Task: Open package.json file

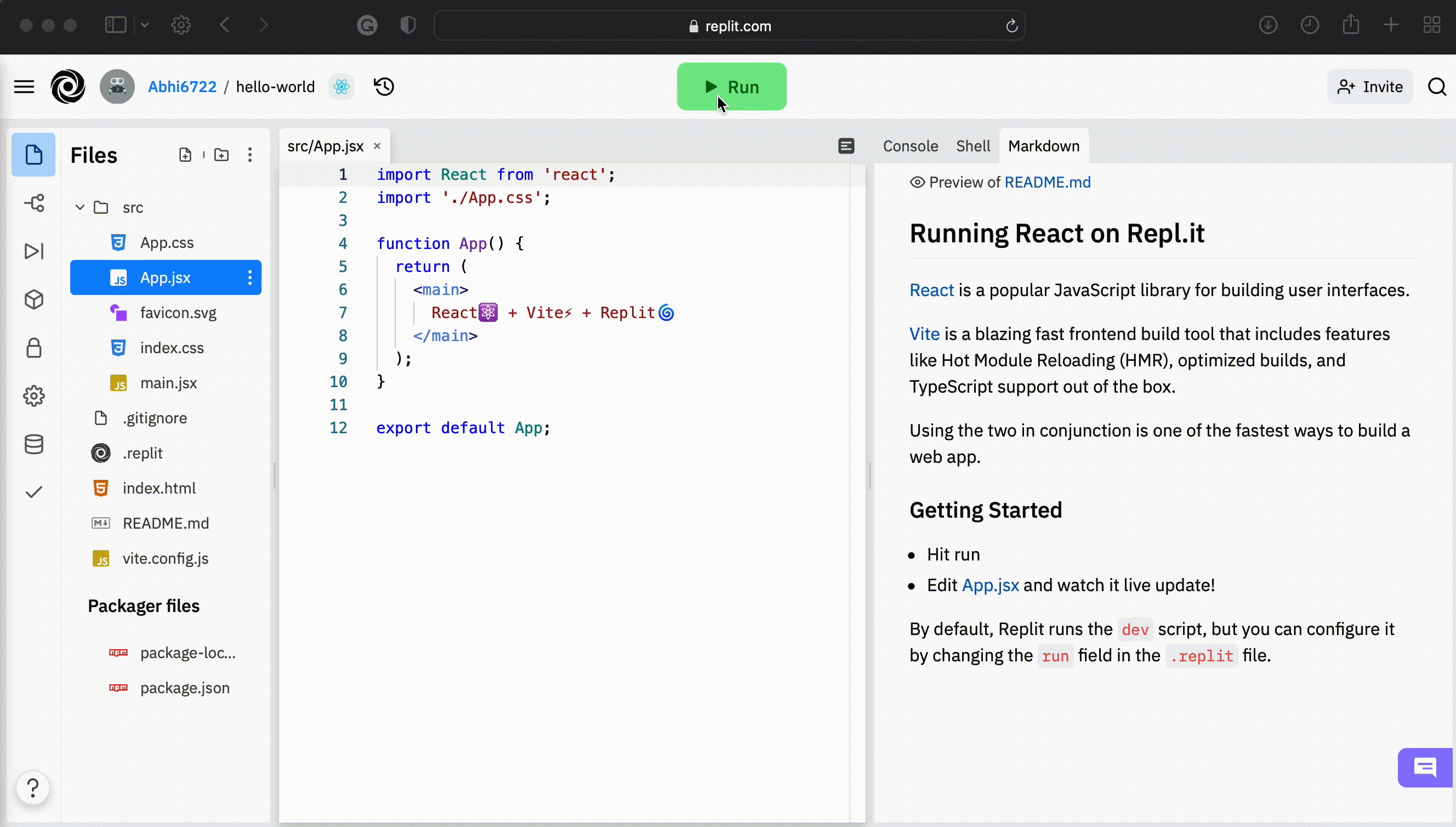Action: 166,688
